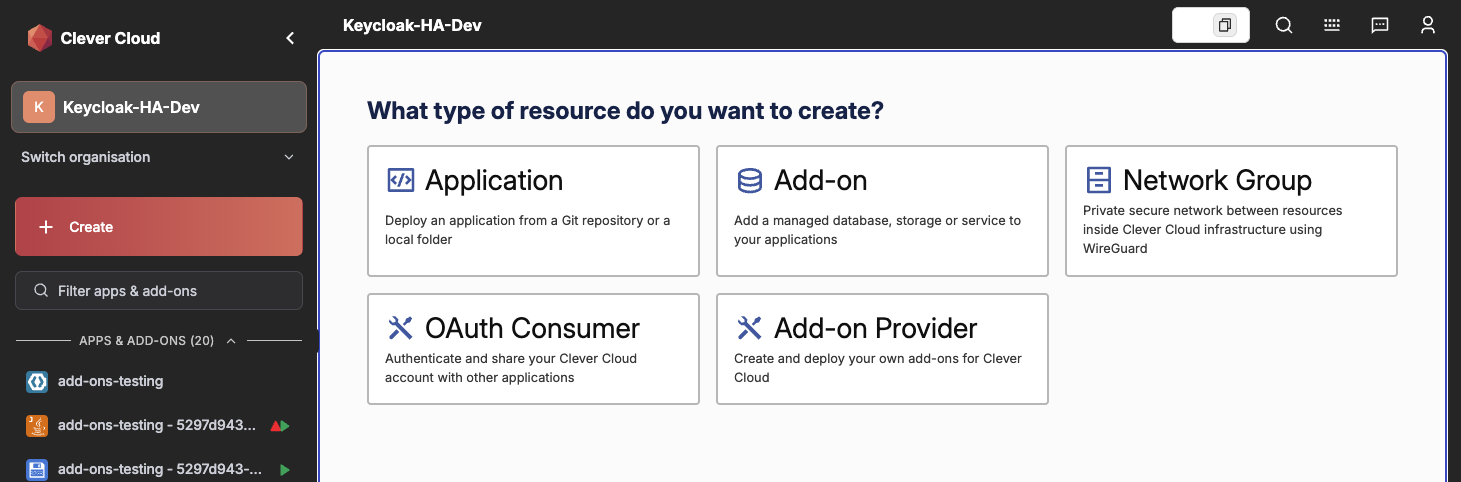Click the Clever Cloud logo

point(39,38)
